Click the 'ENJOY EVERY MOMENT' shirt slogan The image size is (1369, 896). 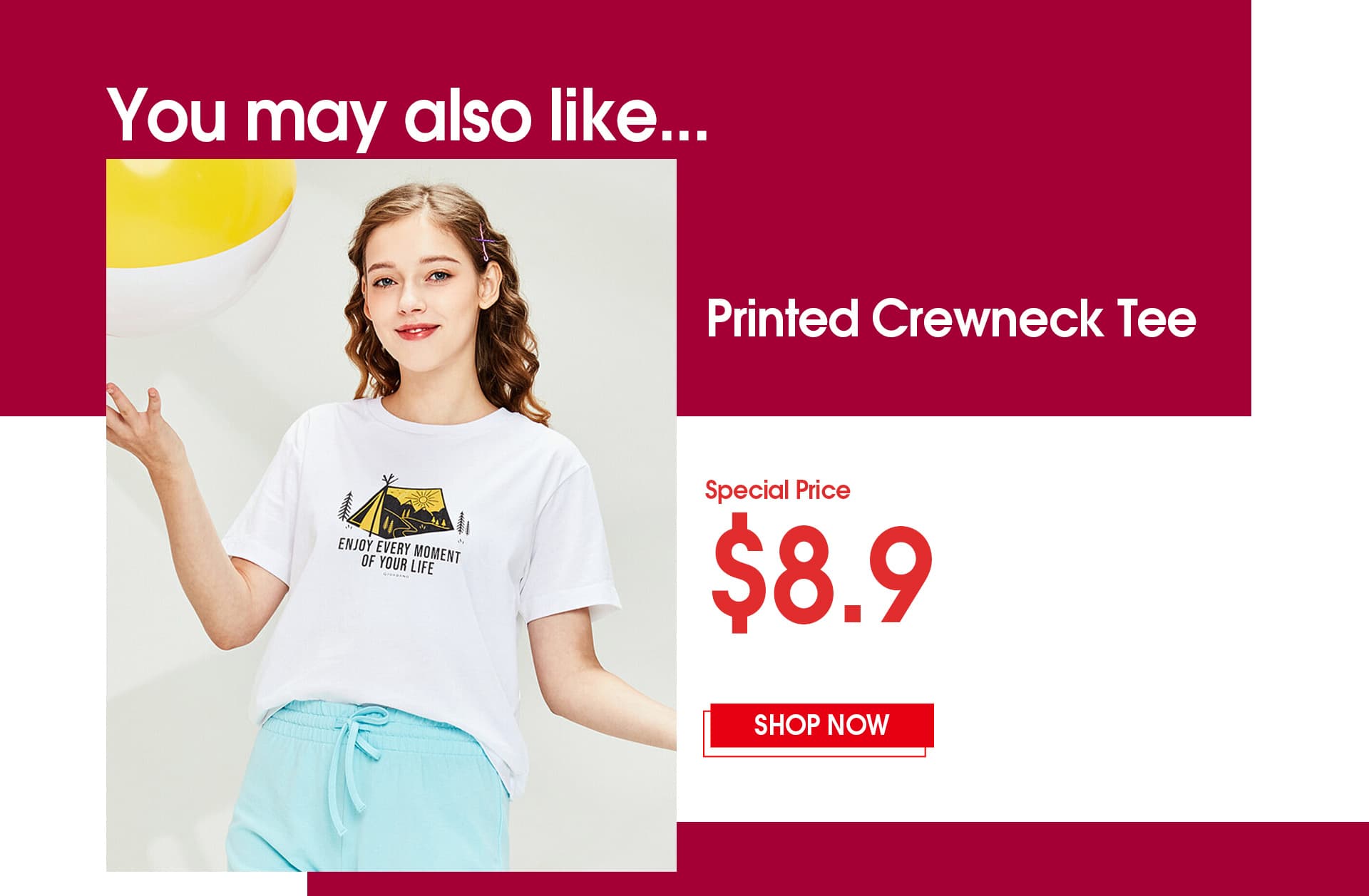[x=399, y=550]
